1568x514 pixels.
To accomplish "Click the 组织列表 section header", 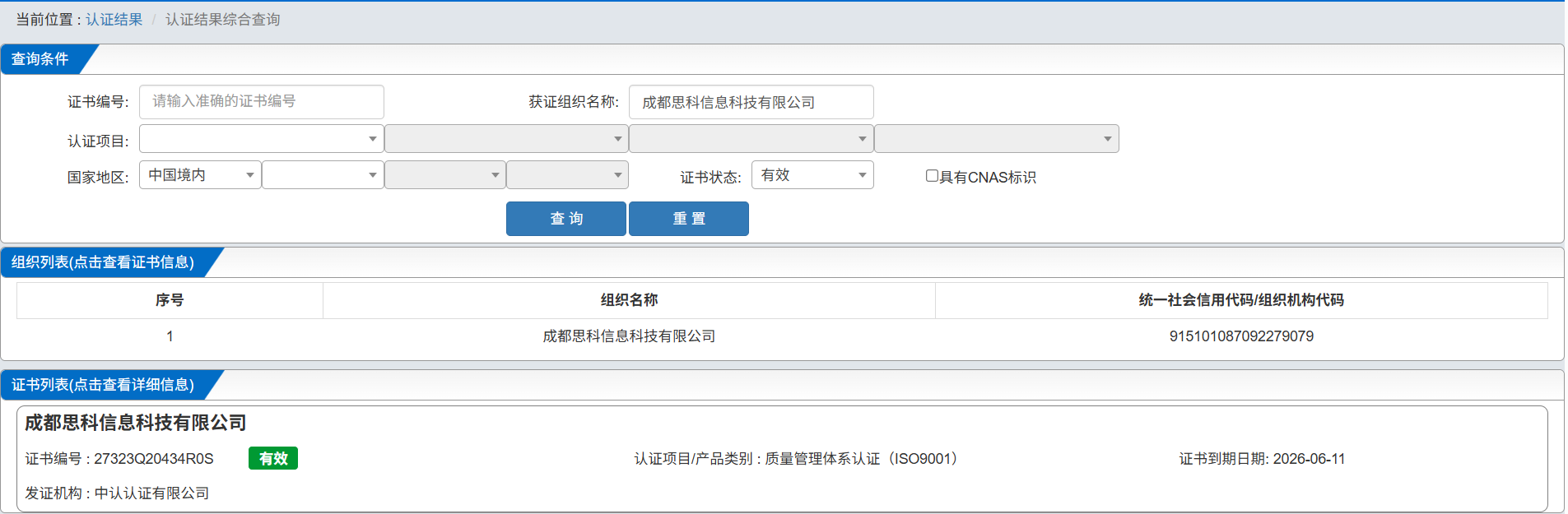I will pos(103,262).
